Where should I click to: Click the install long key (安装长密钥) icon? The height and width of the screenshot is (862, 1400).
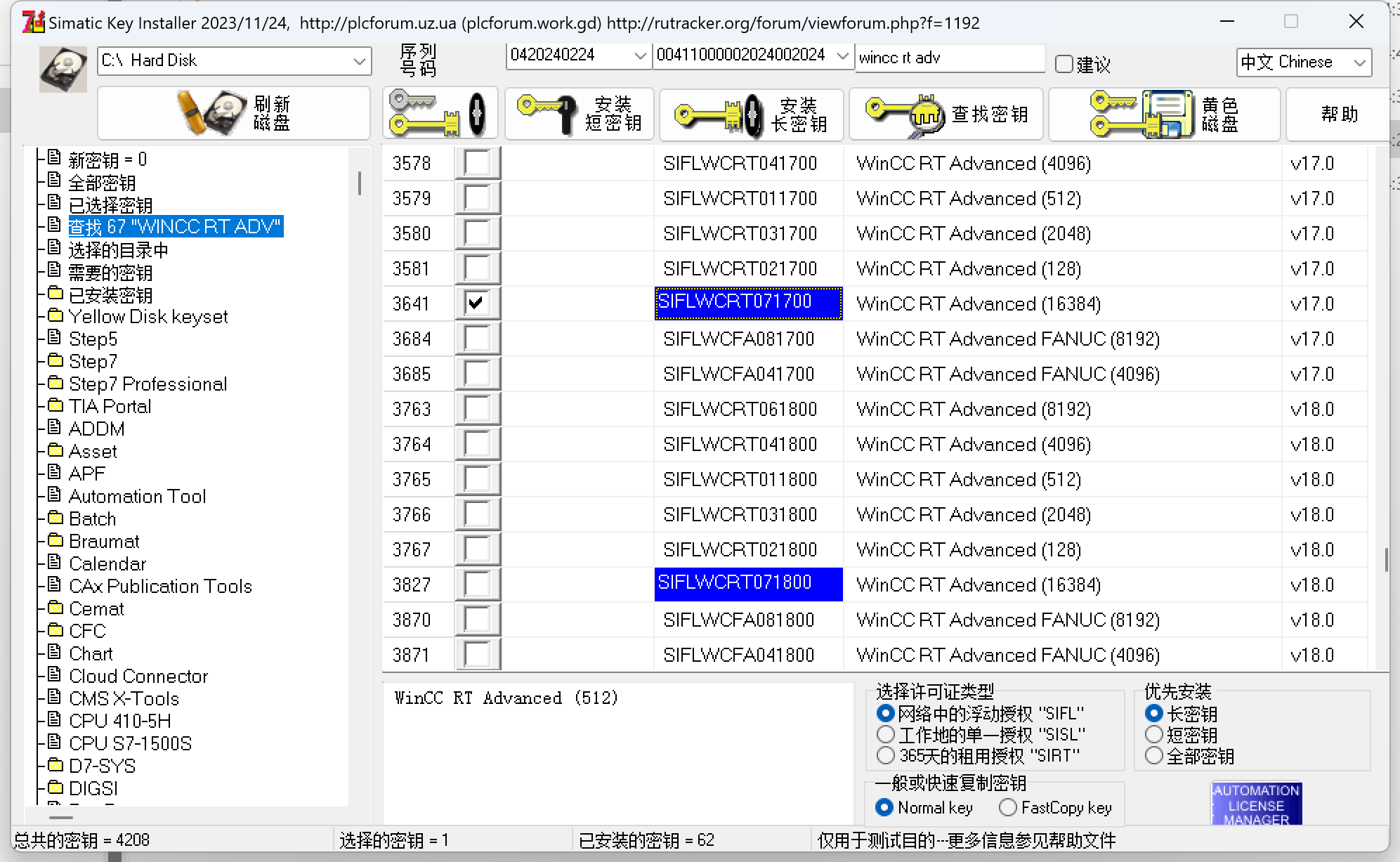719,115
